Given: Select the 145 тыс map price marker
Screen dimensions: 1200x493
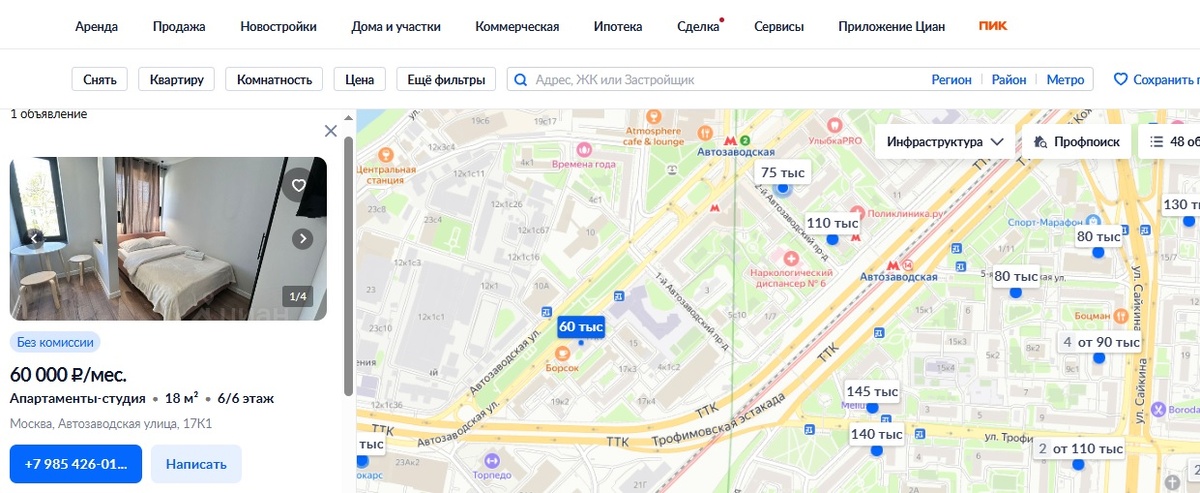Looking at the screenshot, I should coord(873,391).
